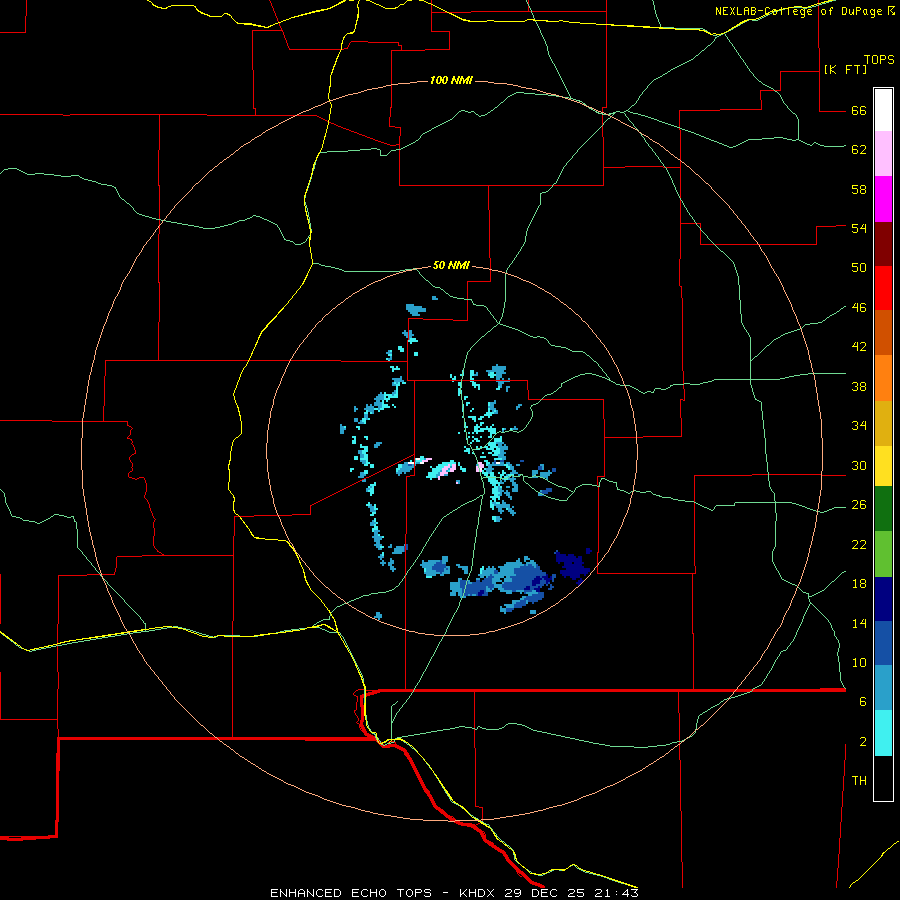Image resolution: width=900 pixels, height=900 pixels.
Task: Click the 66 legend value
Action: tap(859, 111)
